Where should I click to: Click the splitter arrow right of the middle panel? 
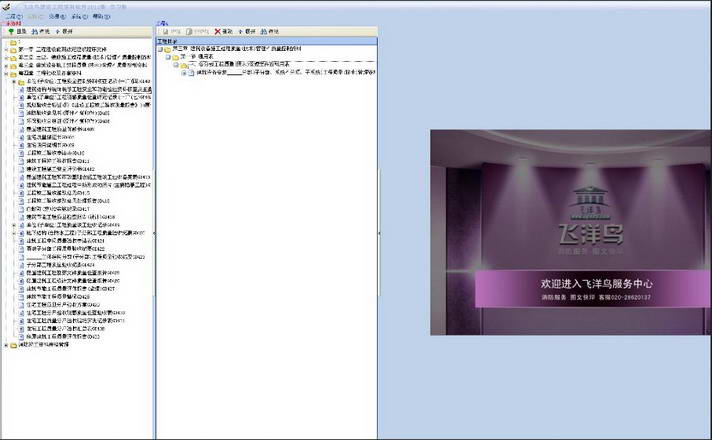coord(379,233)
